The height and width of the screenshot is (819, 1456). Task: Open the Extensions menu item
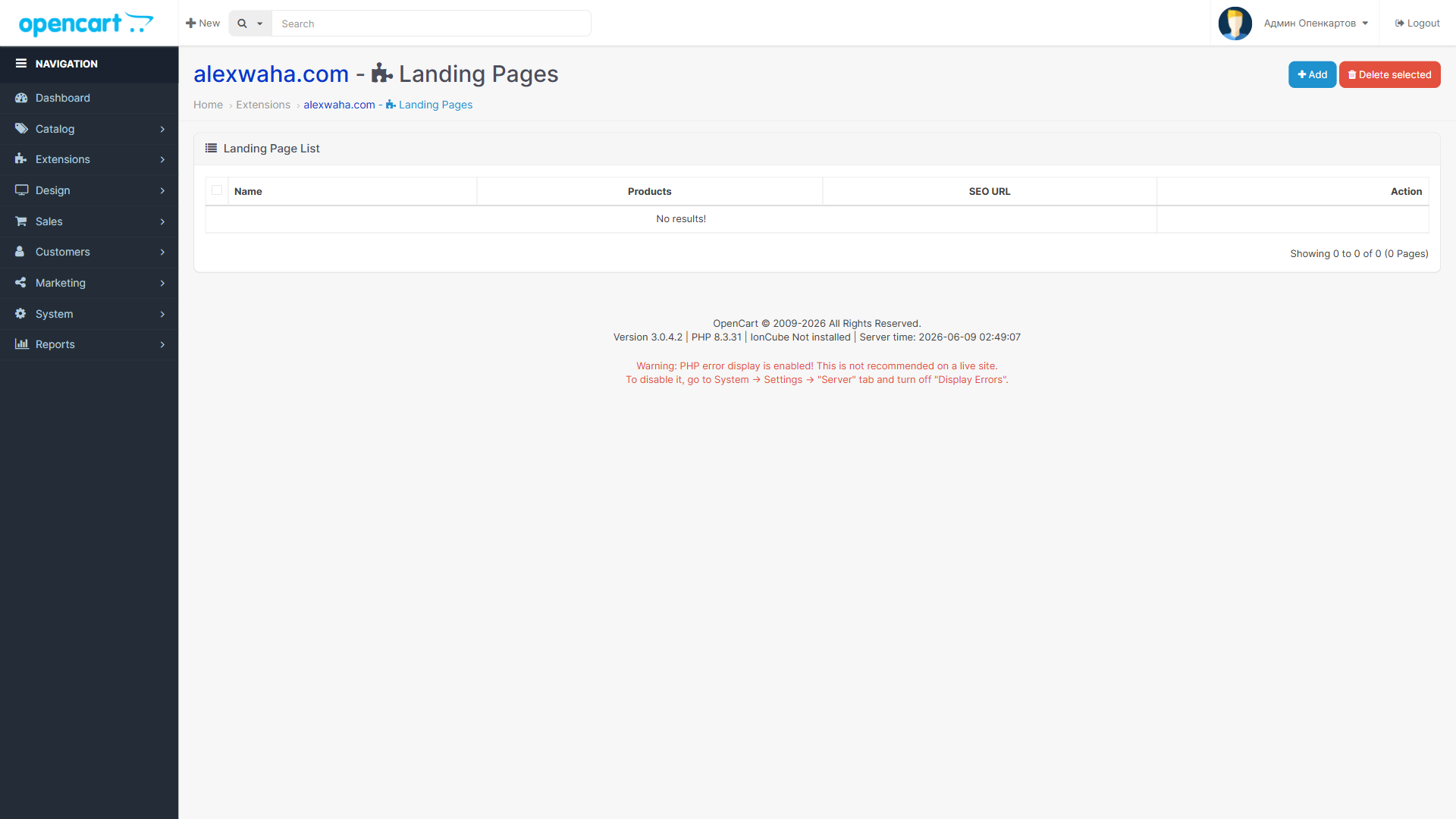89,159
